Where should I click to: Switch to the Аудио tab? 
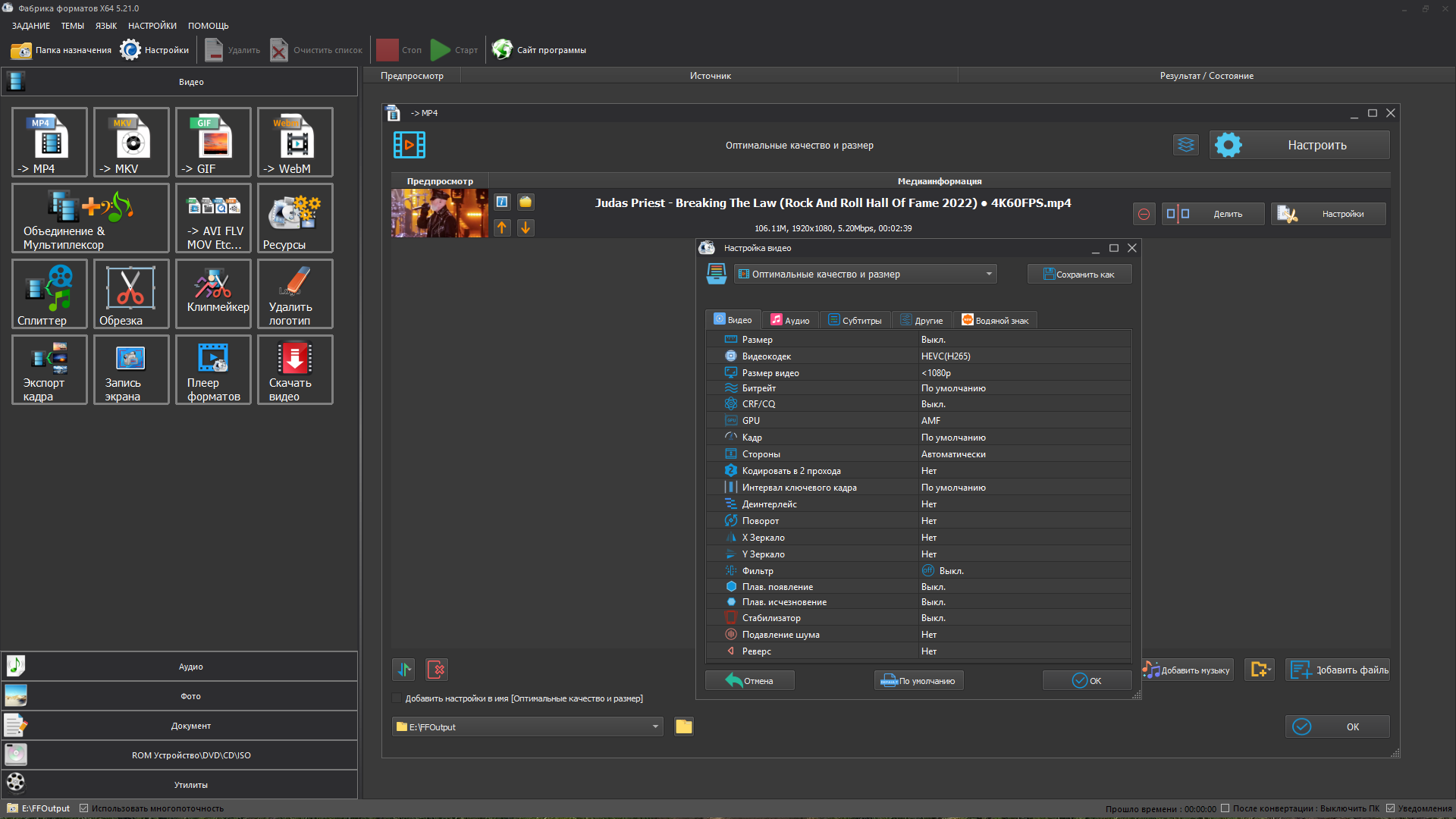coord(790,320)
